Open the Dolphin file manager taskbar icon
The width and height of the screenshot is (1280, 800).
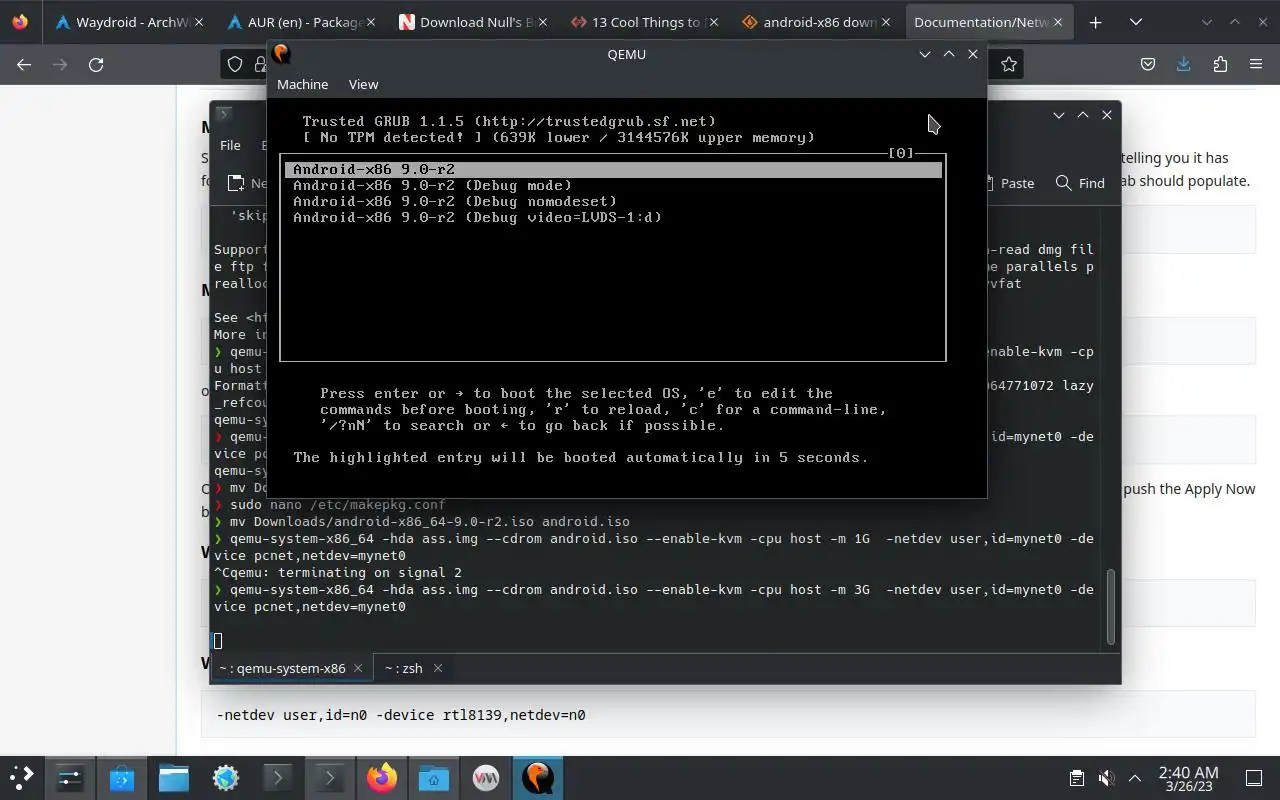point(174,777)
